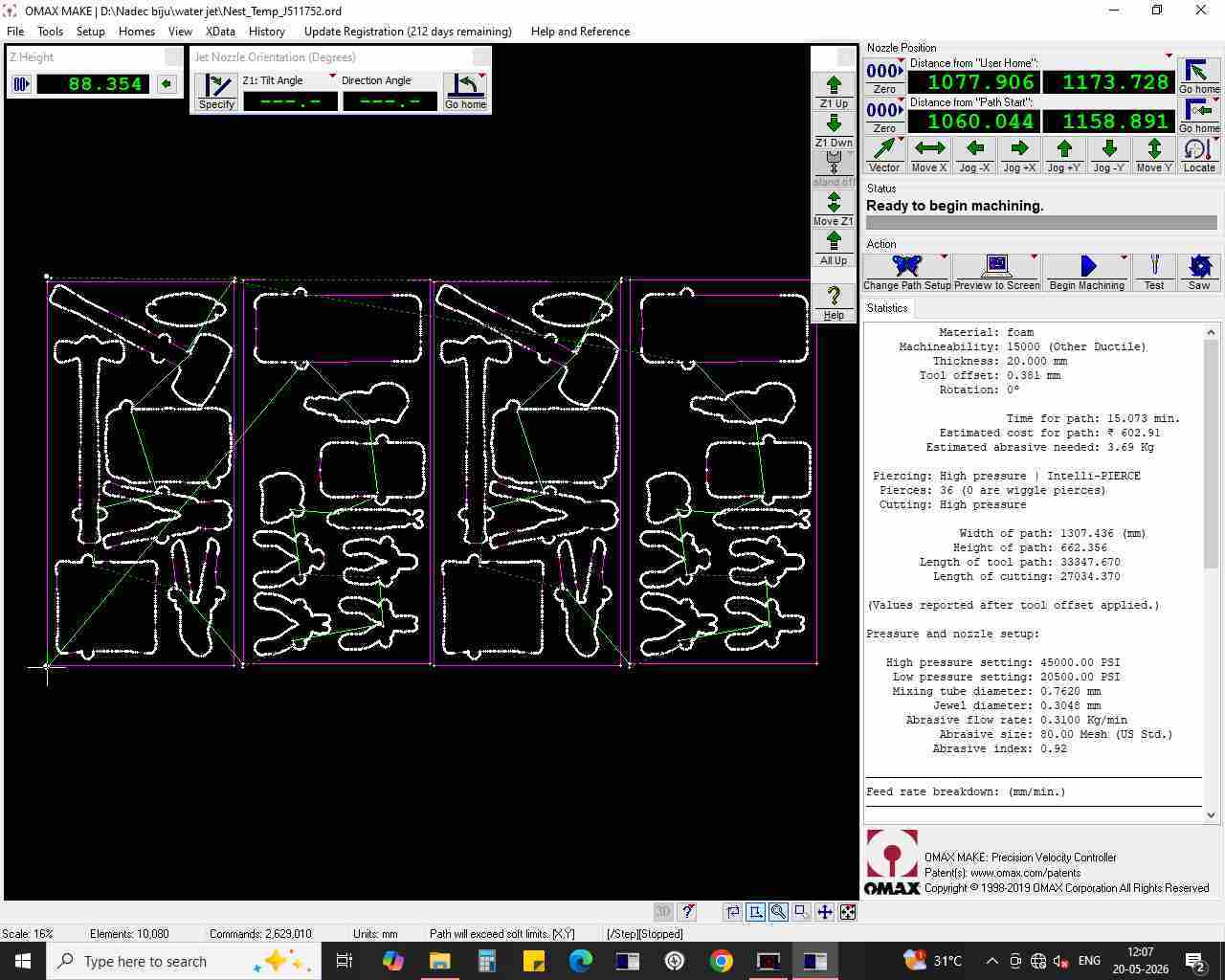Click Preview to Screen
This screenshot has width=1225, height=980.
pos(996,273)
